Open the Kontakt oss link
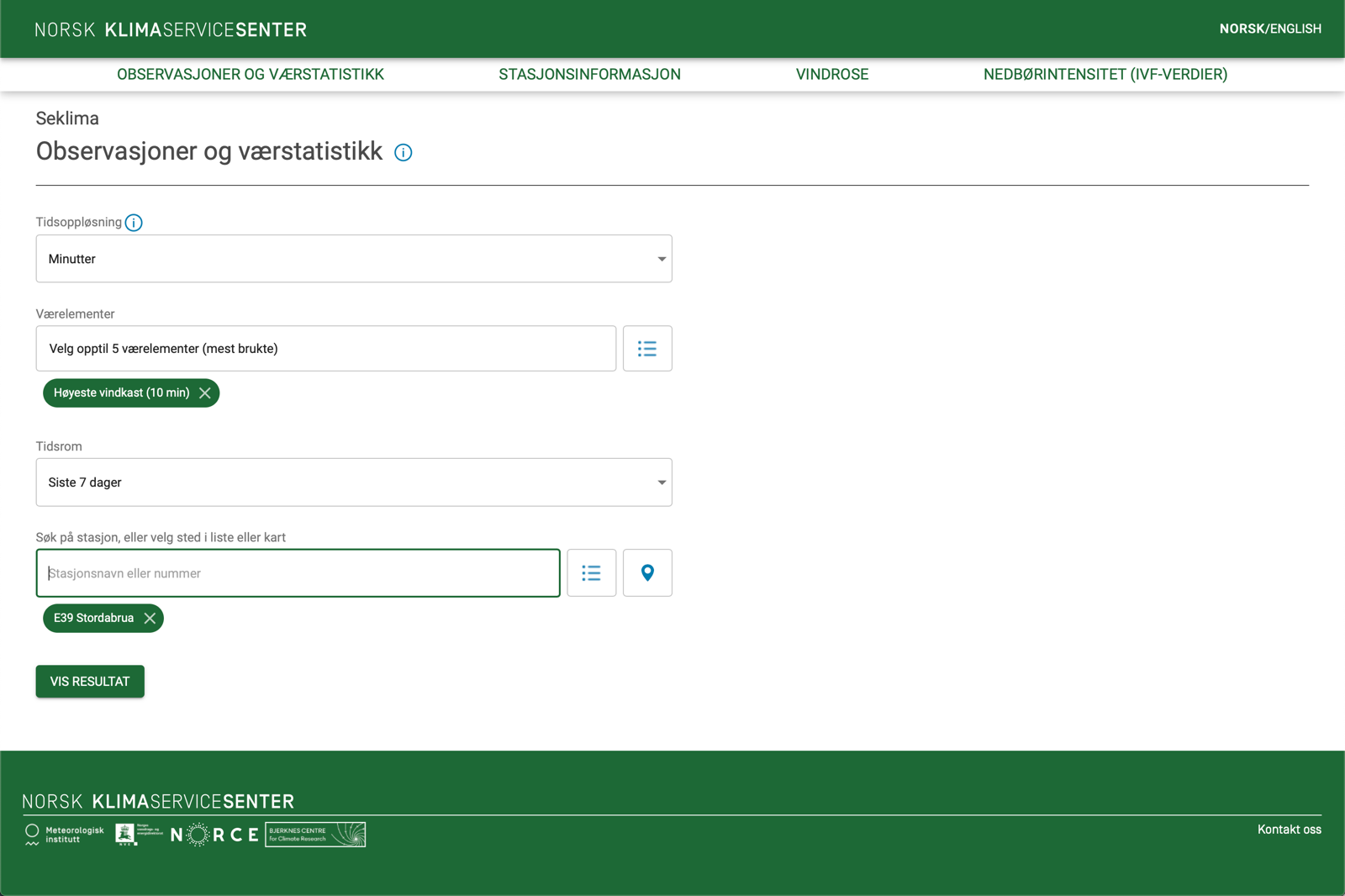The width and height of the screenshot is (1345, 896). click(1289, 830)
